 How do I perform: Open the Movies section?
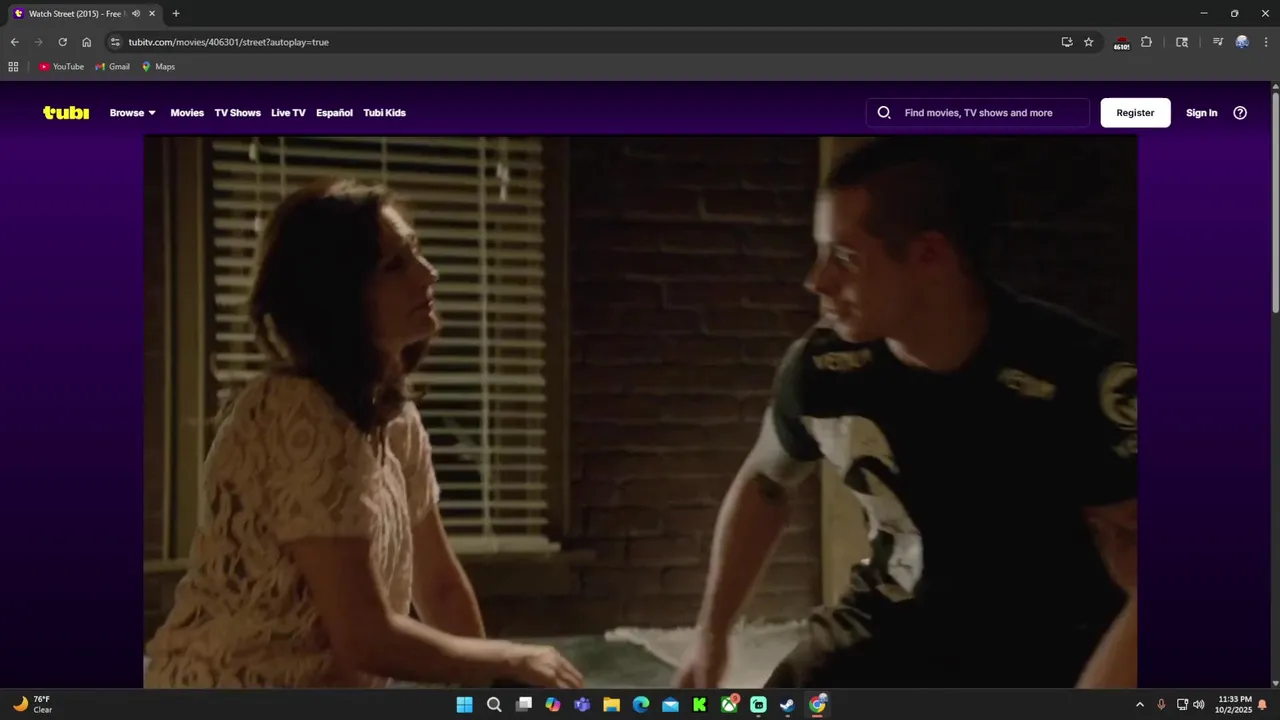click(187, 113)
